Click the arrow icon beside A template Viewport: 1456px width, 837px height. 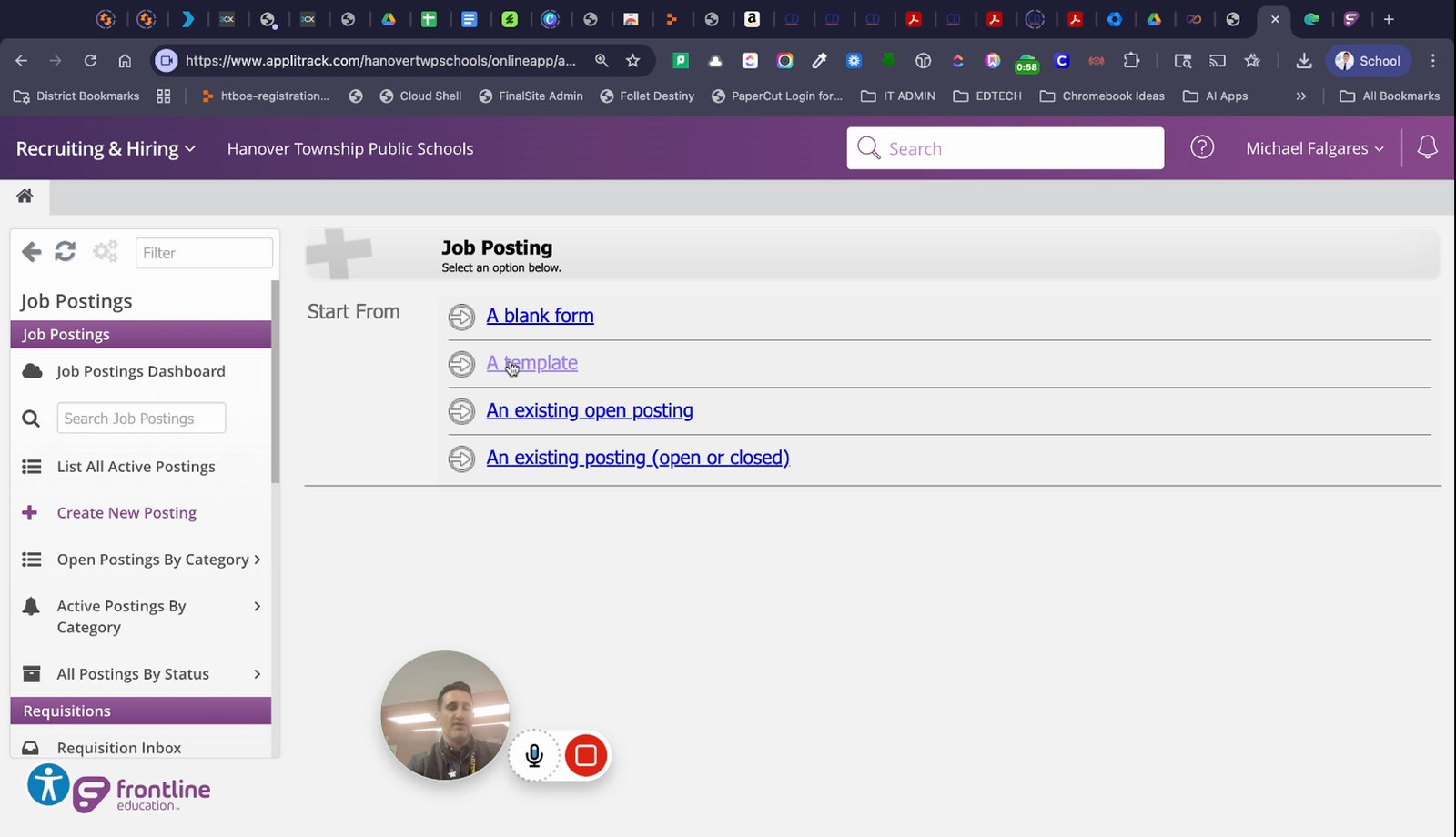[461, 364]
